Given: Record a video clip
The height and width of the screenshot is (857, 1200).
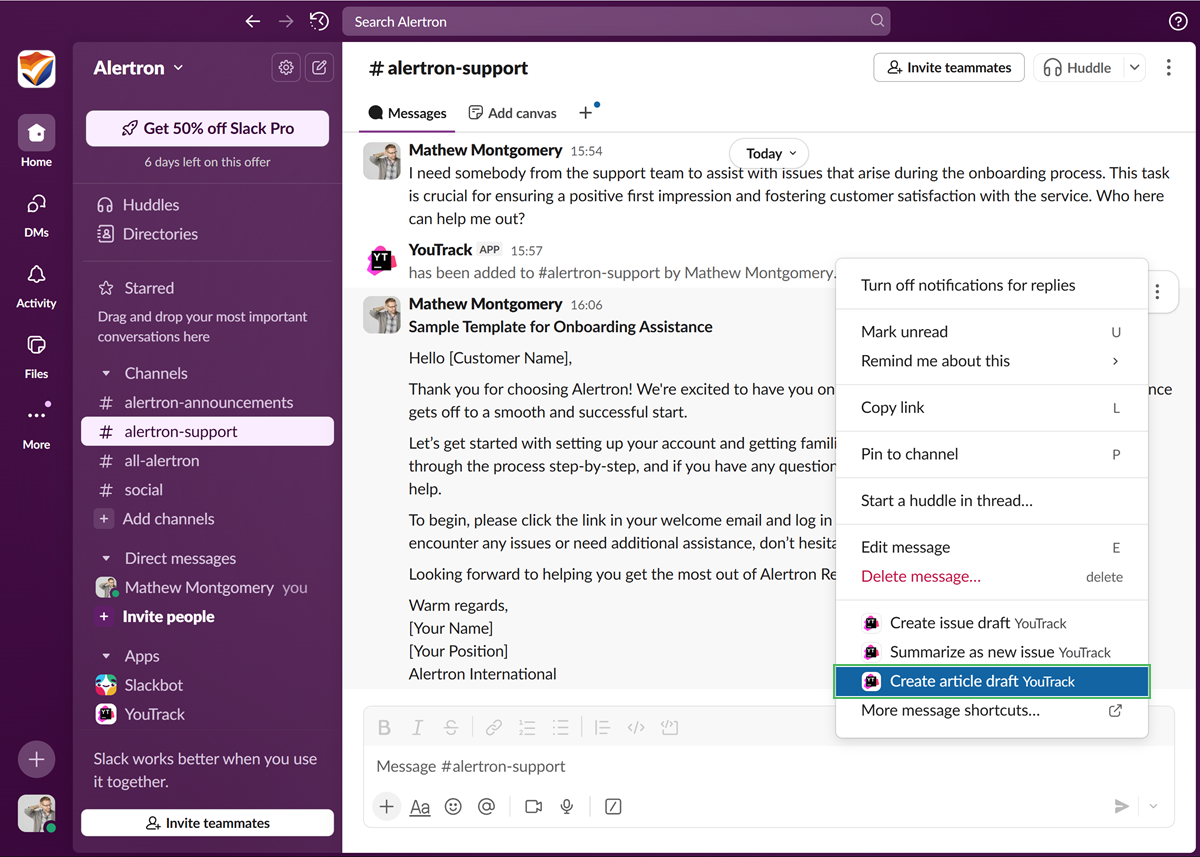Looking at the screenshot, I should tap(533, 806).
